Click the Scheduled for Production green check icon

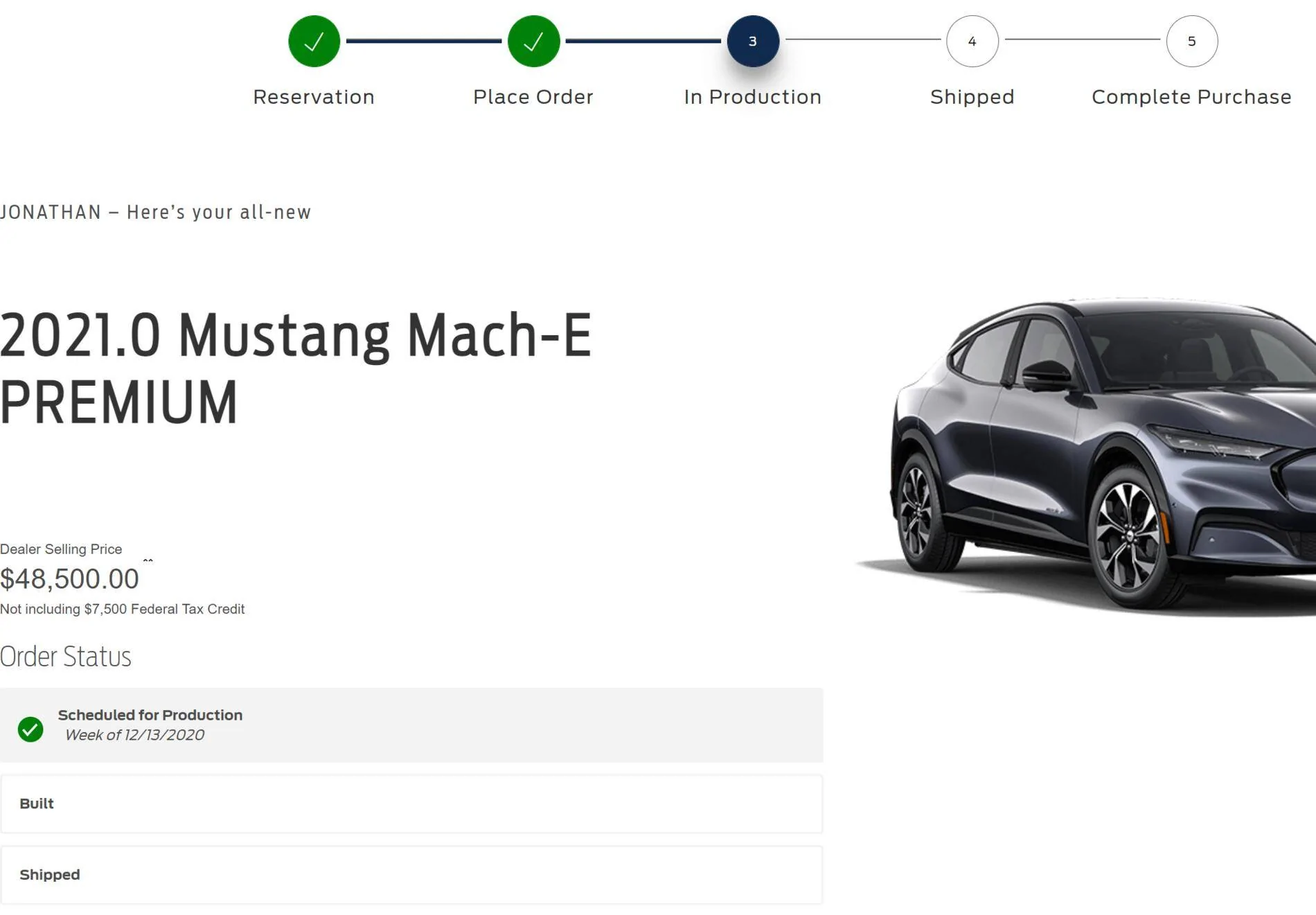pos(30,729)
